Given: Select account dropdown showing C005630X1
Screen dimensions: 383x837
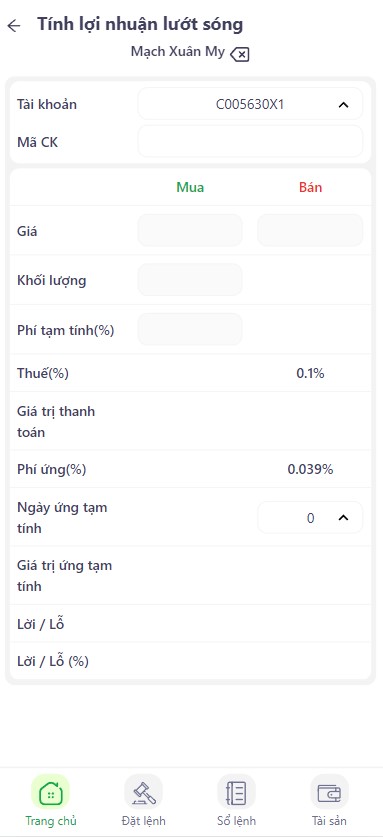Looking at the screenshot, I should pos(250,104).
